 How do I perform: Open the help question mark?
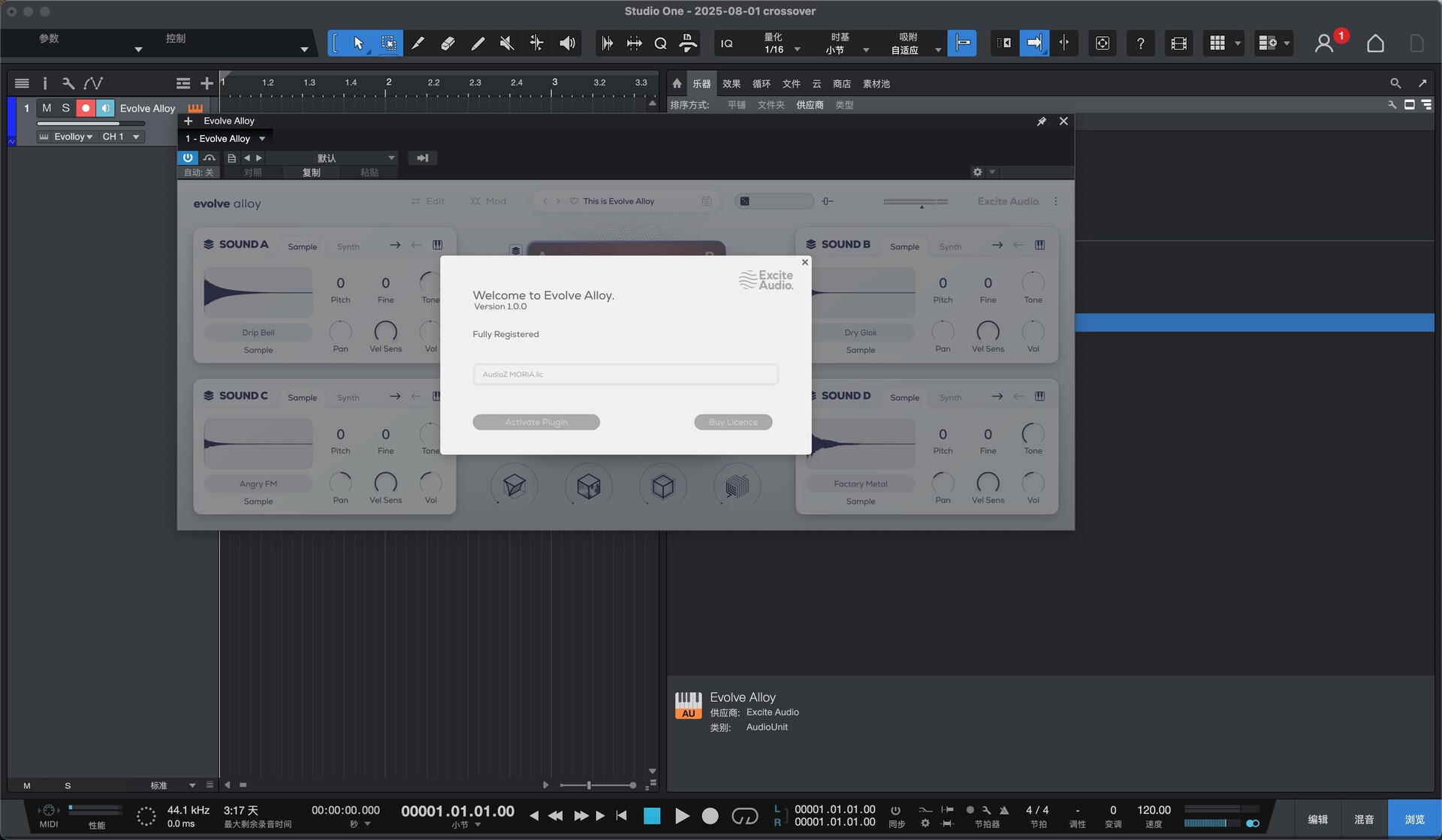point(1140,43)
